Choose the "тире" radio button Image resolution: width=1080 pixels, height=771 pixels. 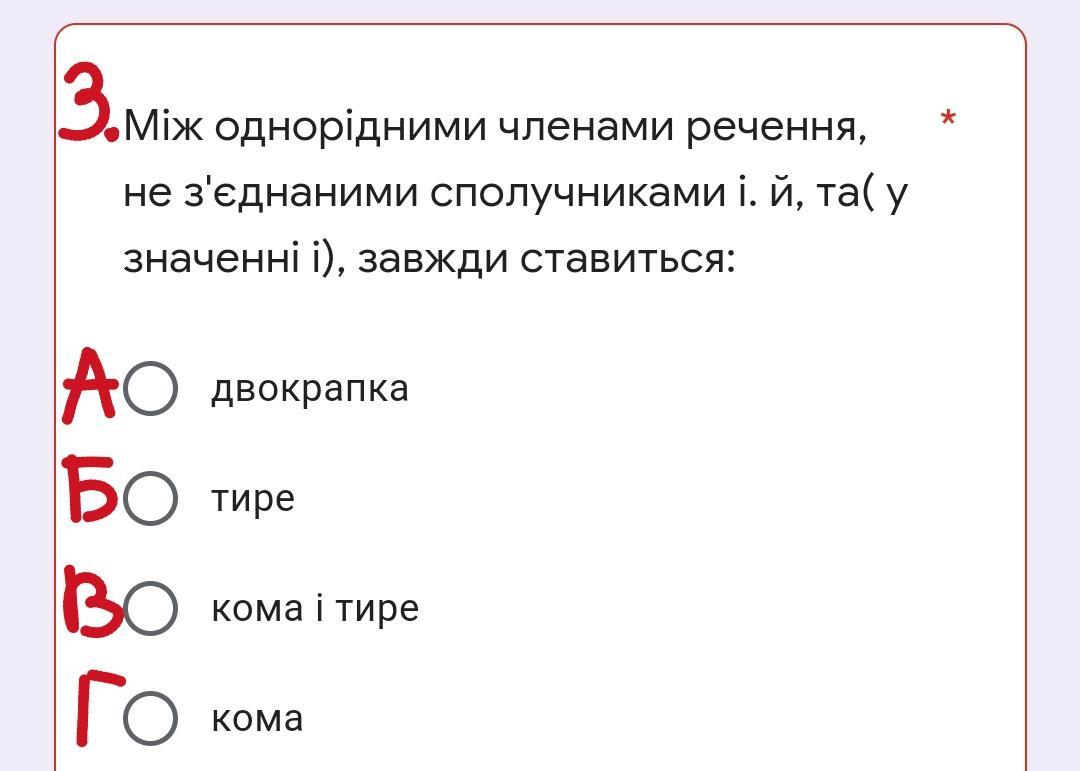150,498
